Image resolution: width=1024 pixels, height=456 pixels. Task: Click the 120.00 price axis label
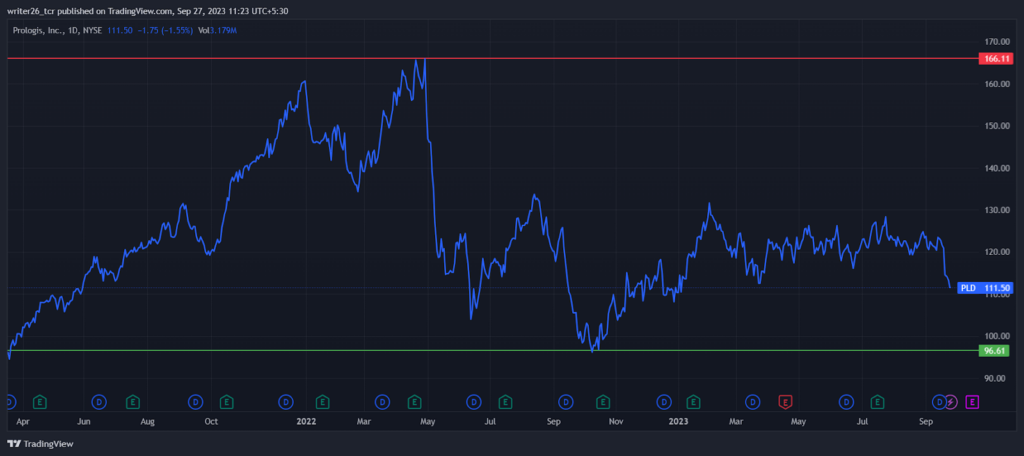click(997, 252)
